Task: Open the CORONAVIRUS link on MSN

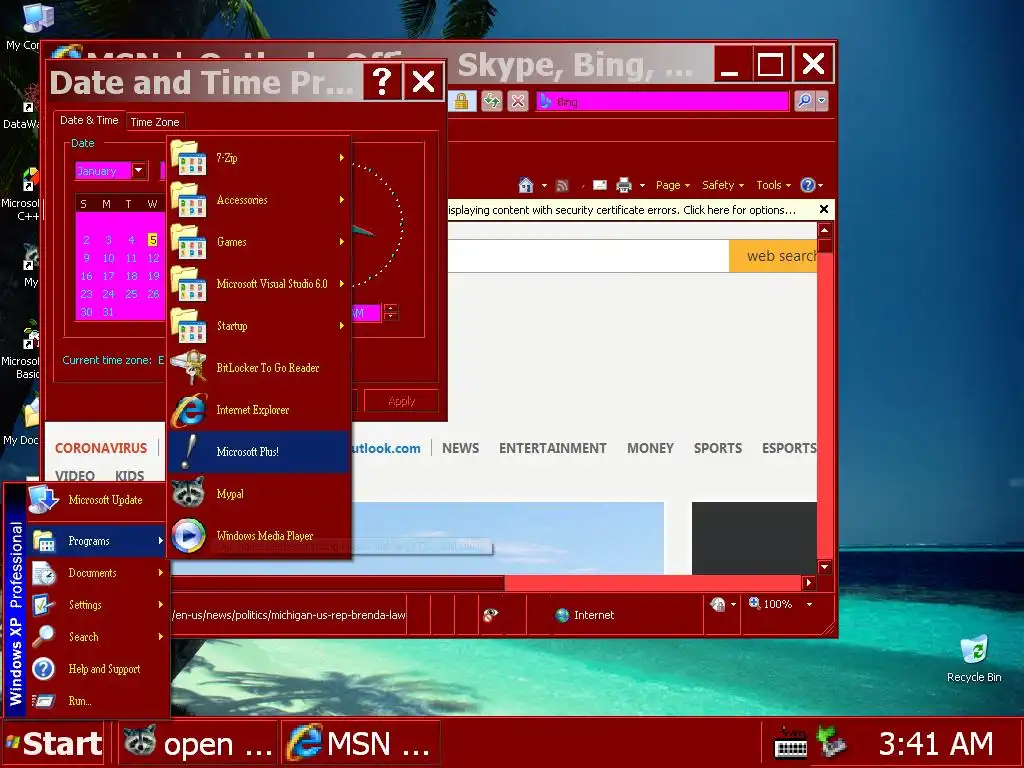Action: (x=101, y=448)
